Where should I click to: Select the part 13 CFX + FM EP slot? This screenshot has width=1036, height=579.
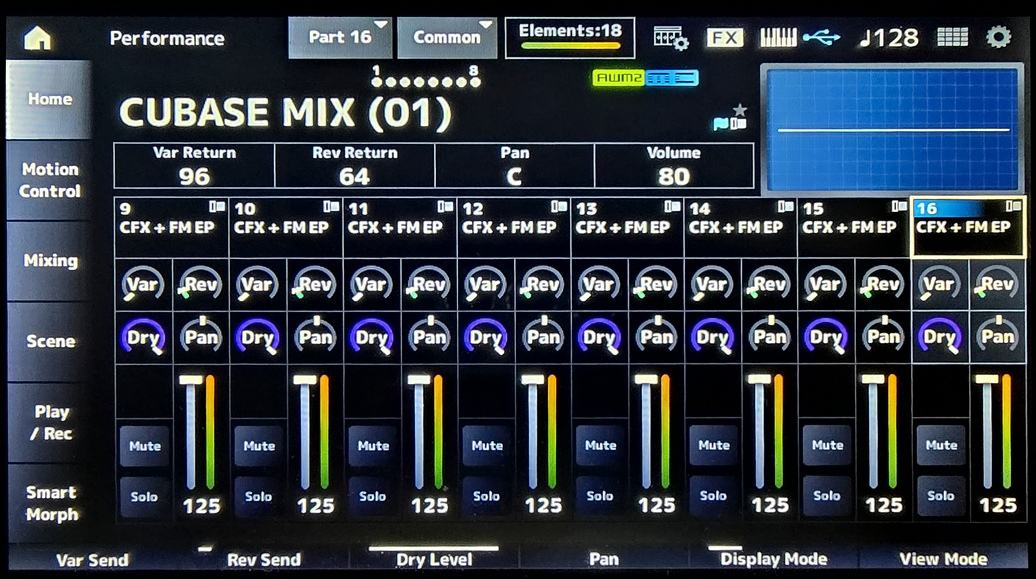pyautogui.click(x=628, y=227)
